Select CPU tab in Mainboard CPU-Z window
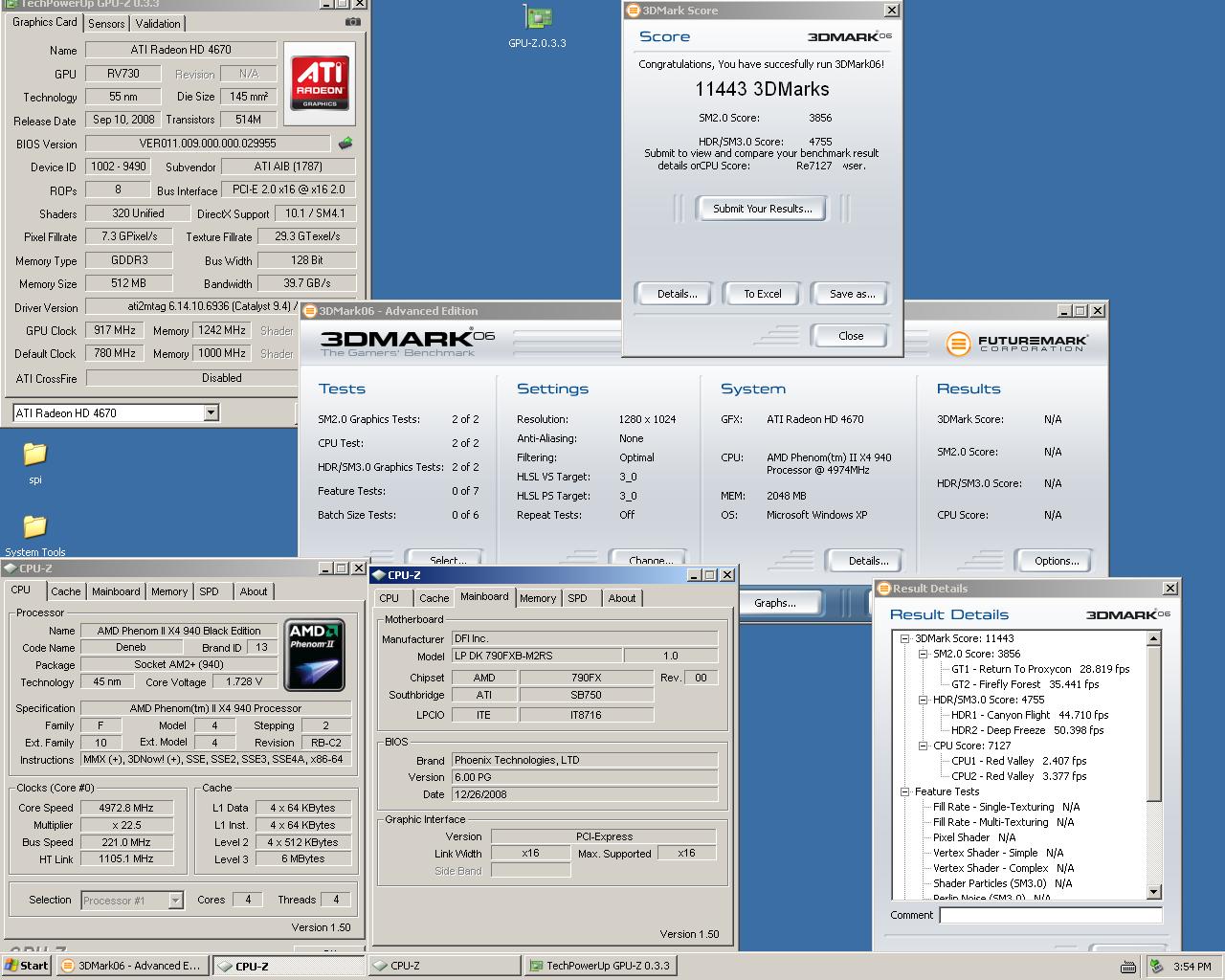 click(390, 598)
